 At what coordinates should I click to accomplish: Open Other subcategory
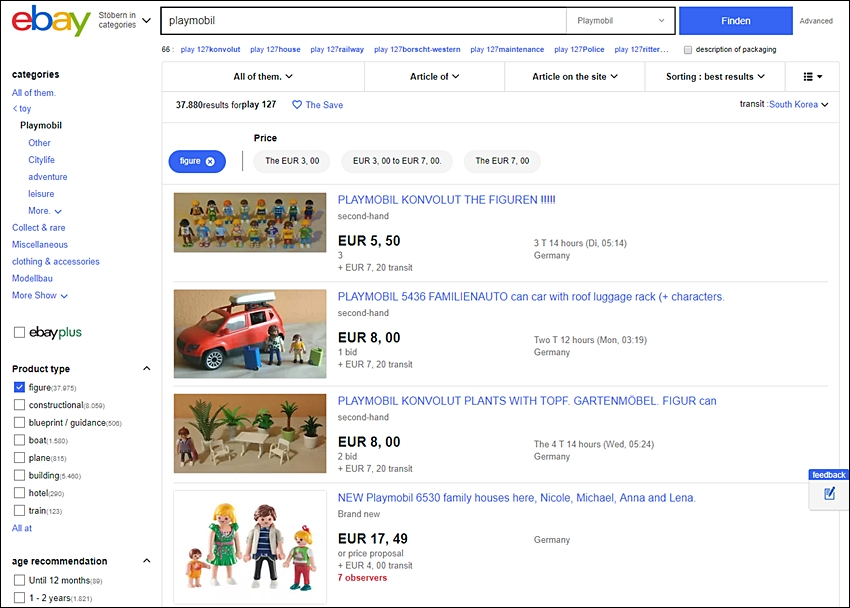click(39, 143)
